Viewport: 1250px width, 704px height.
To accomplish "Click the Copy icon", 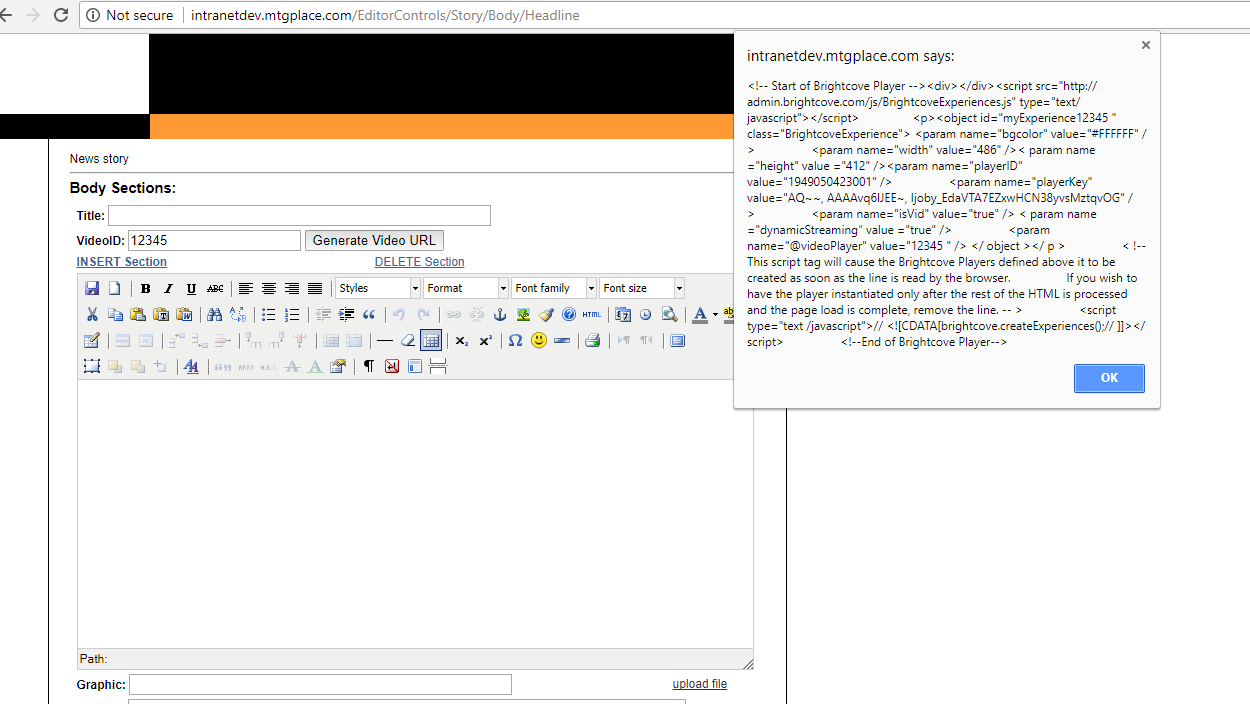I will click(x=115, y=314).
